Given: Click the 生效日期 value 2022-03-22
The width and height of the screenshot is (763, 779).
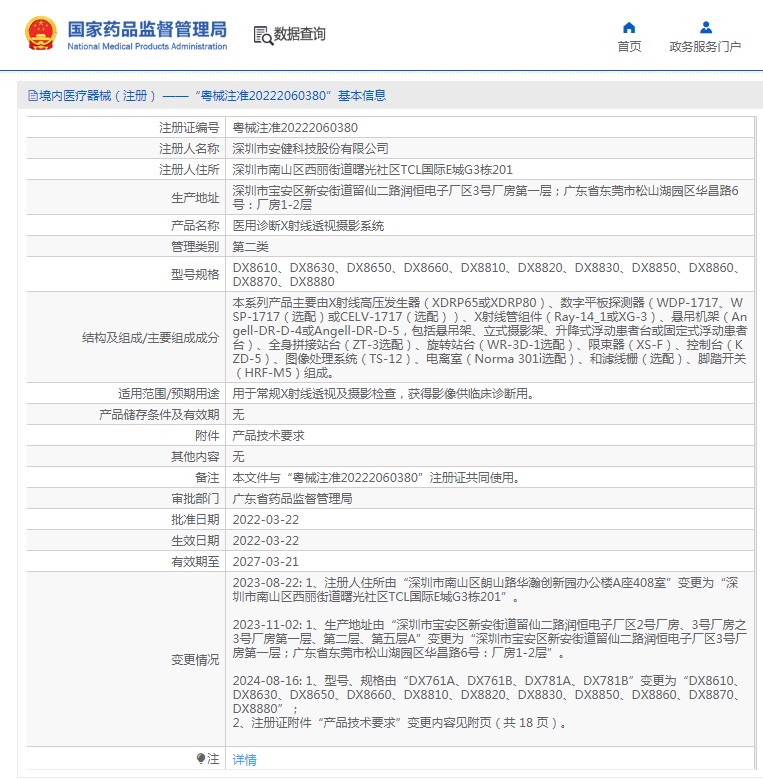Looking at the screenshot, I should coord(266,541).
